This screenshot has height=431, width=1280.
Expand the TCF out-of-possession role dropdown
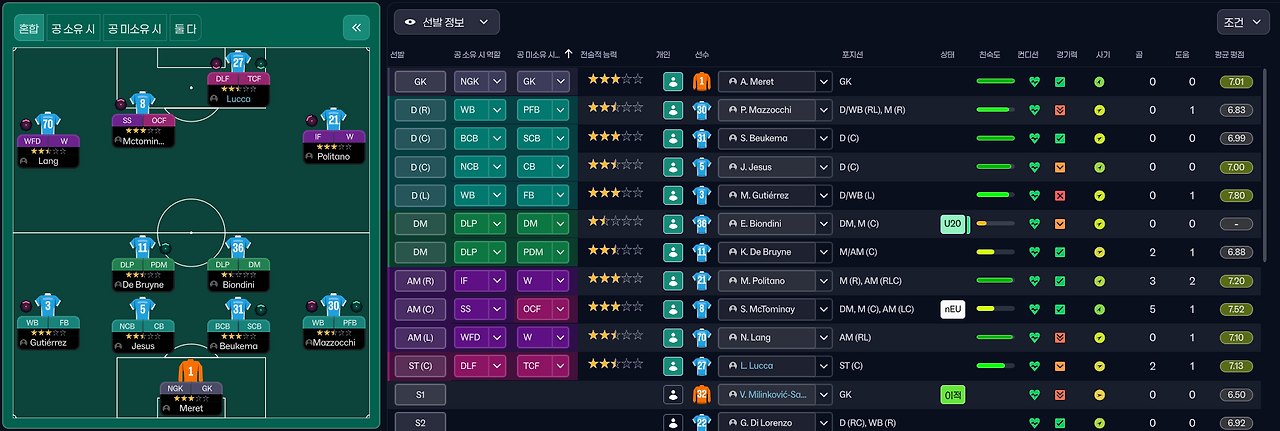[560, 366]
